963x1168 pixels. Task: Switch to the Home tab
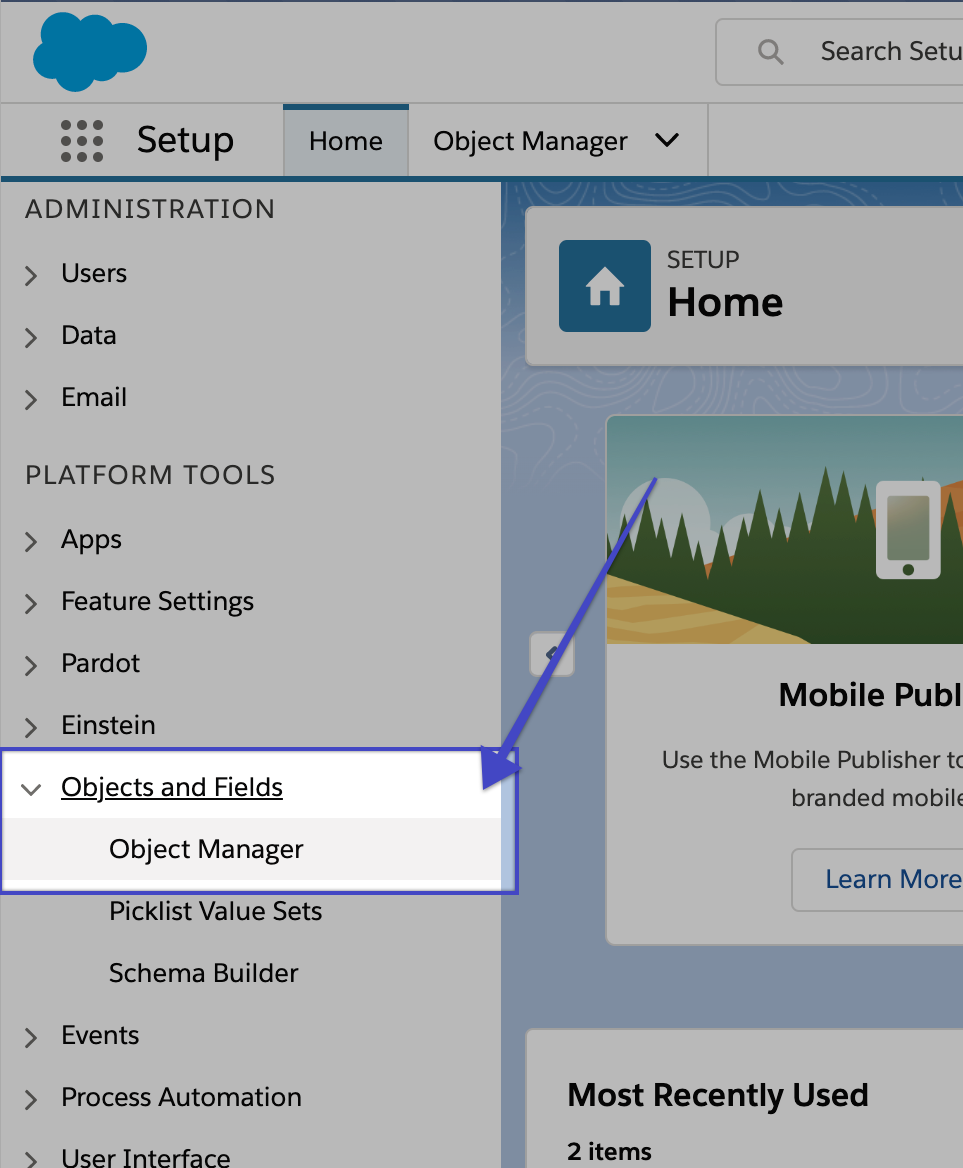point(346,141)
